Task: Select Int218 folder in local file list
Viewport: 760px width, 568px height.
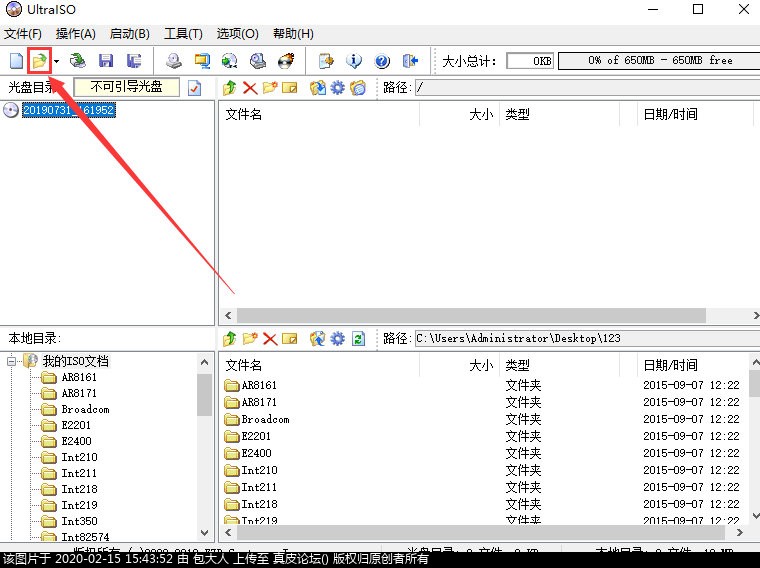Action: [259, 504]
